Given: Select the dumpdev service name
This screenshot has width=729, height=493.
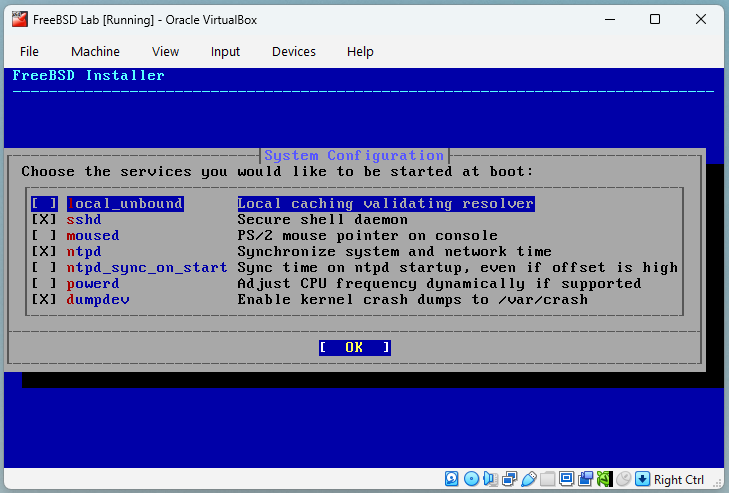Looking at the screenshot, I should (98, 300).
